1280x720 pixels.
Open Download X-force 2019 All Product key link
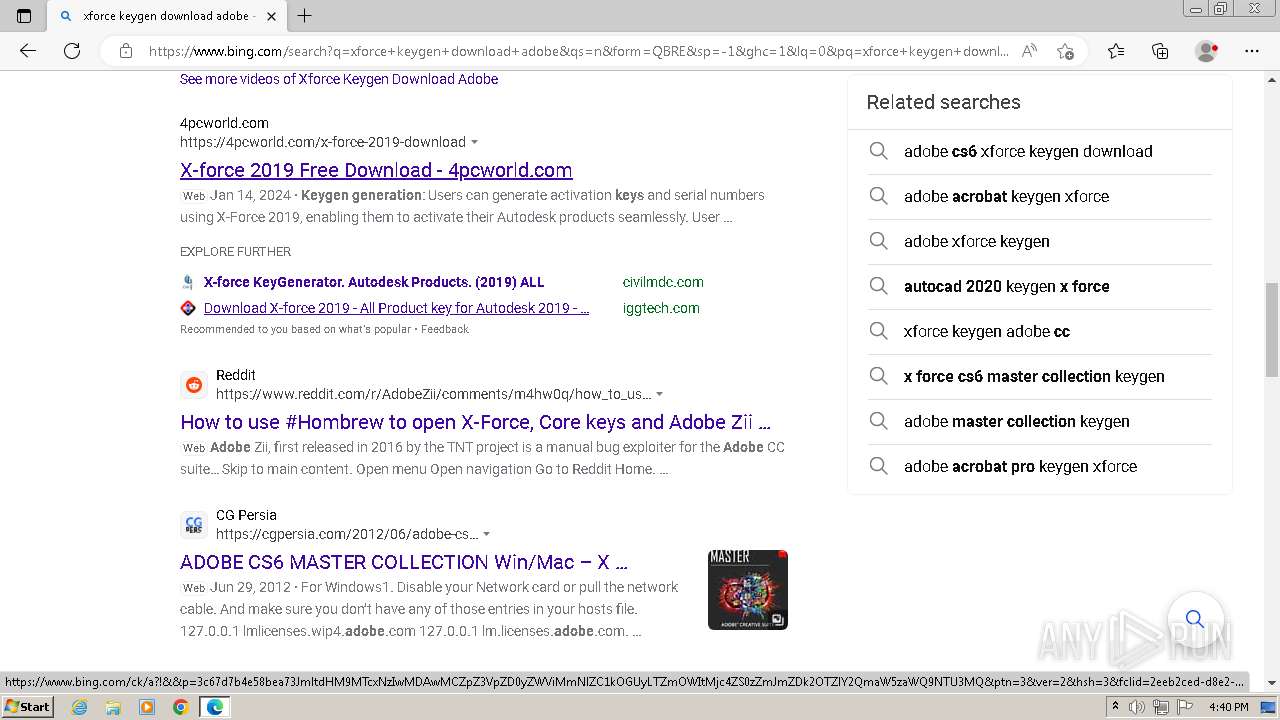396,308
